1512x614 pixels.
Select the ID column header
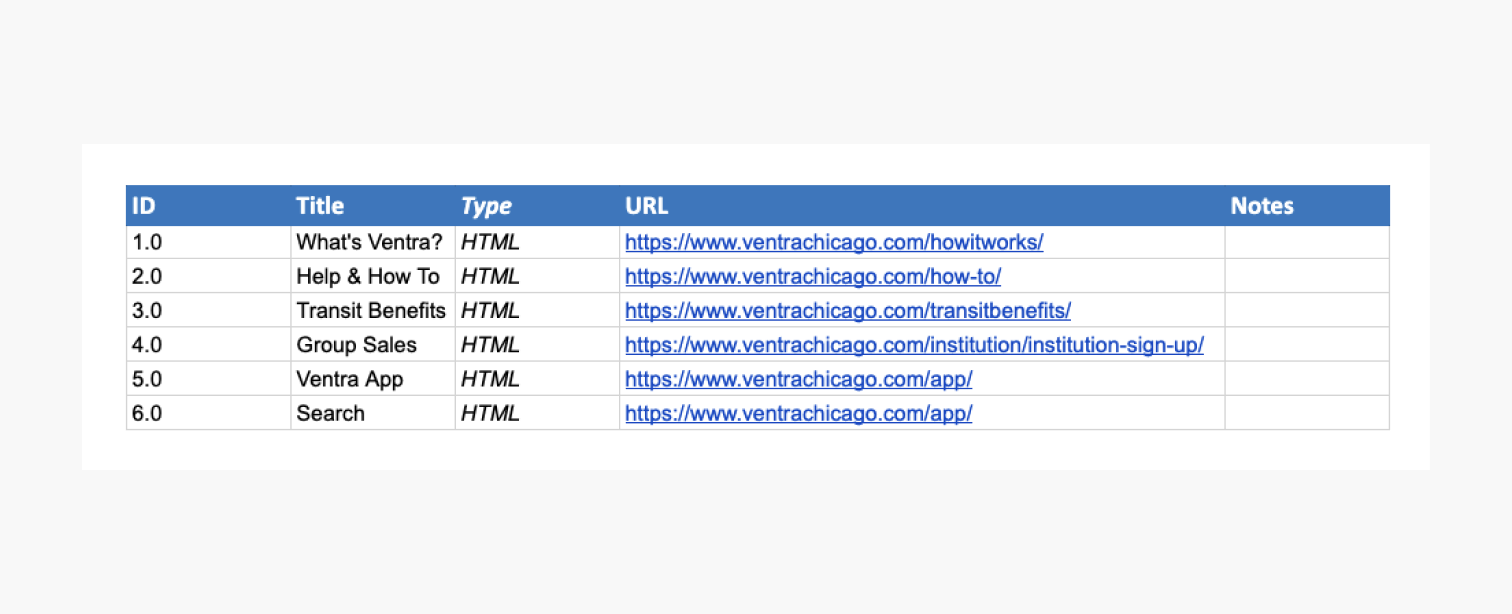[x=208, y=206]
